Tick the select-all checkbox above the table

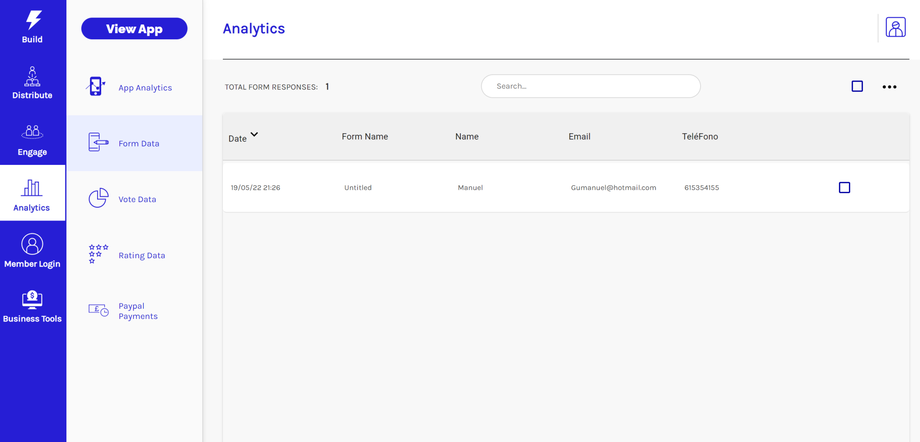pyautogui.click(x=857, y=87)
